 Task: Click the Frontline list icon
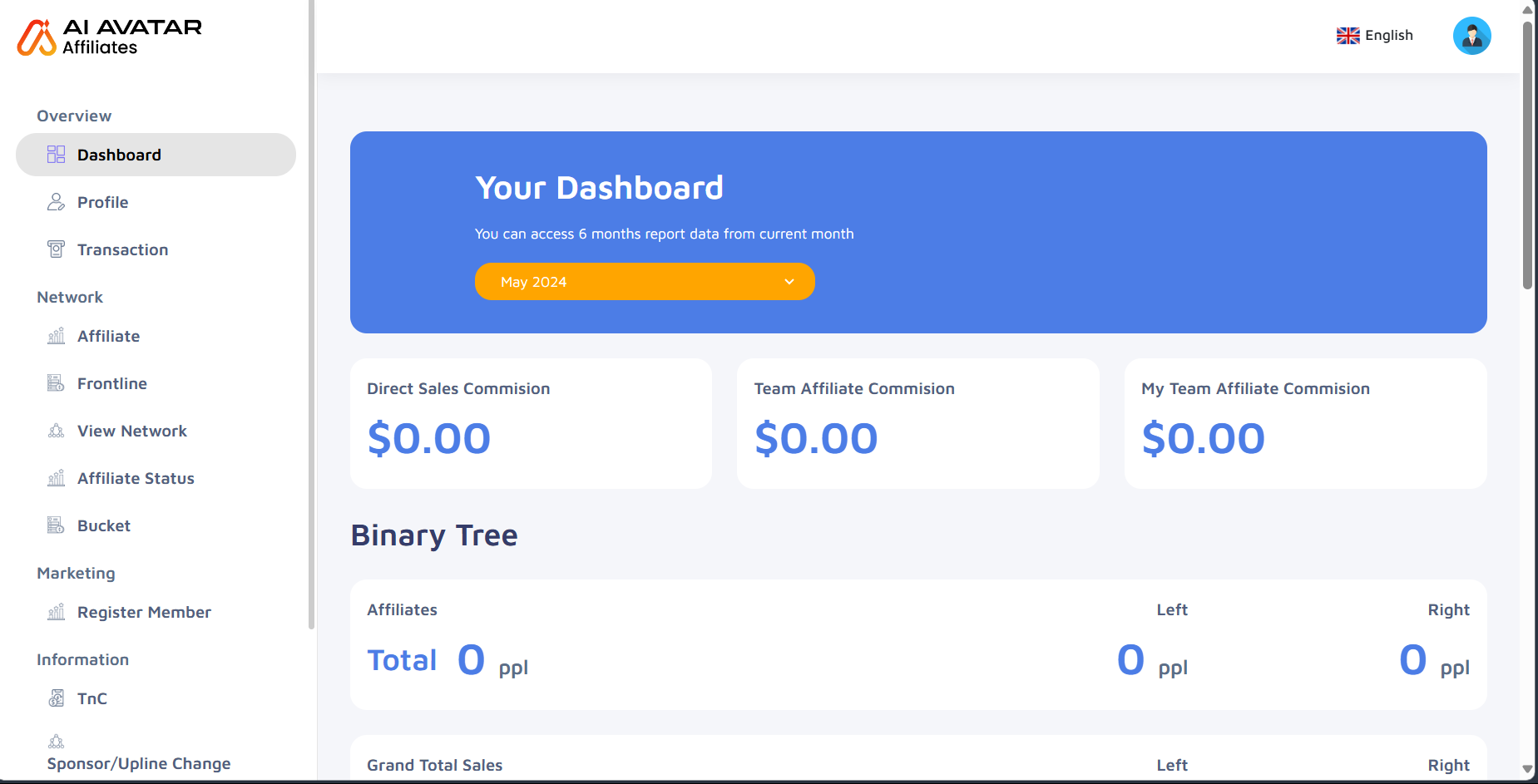pos(56,383)
